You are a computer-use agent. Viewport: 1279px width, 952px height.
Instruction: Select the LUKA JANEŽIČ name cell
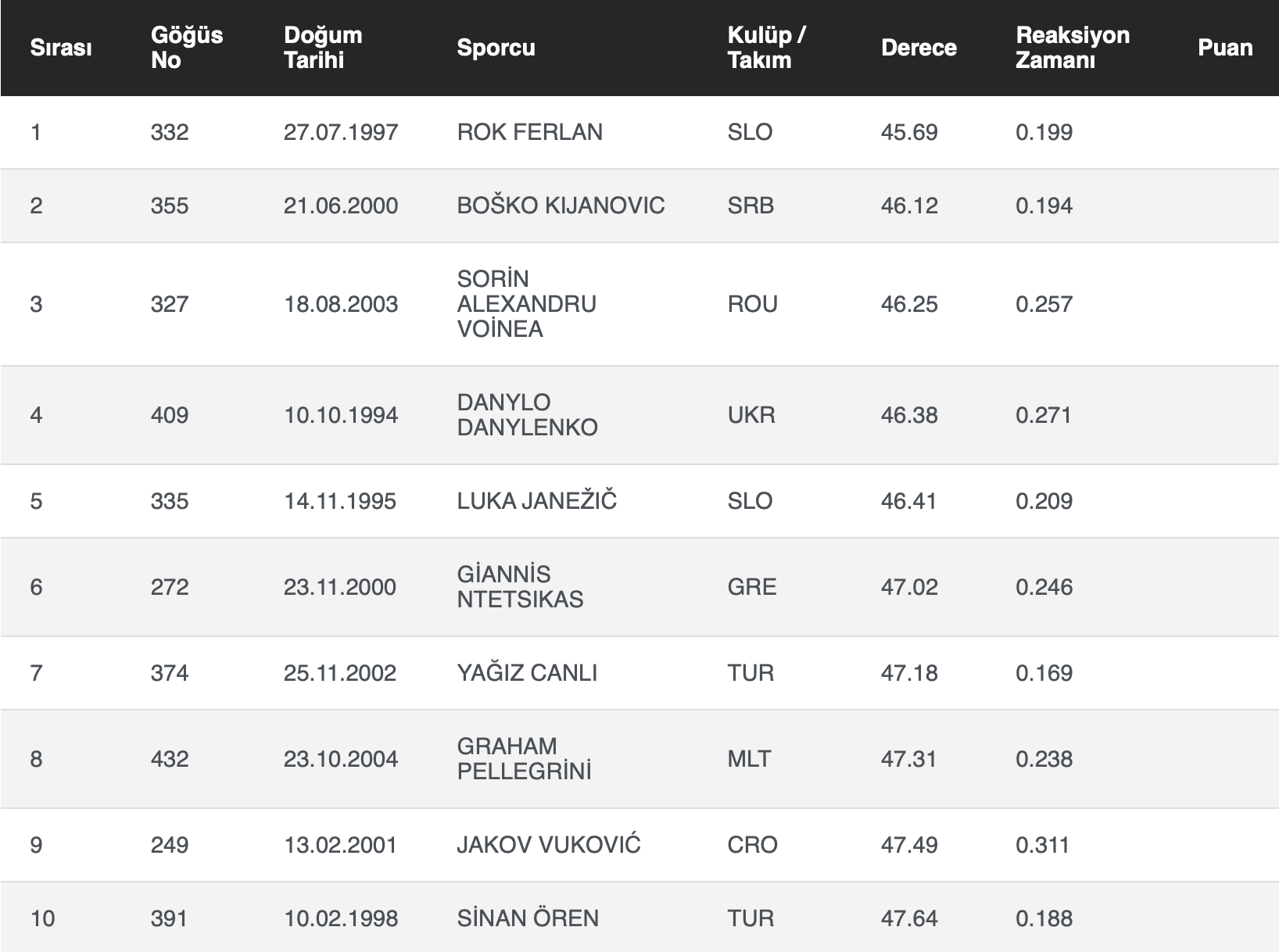(536, 501)
